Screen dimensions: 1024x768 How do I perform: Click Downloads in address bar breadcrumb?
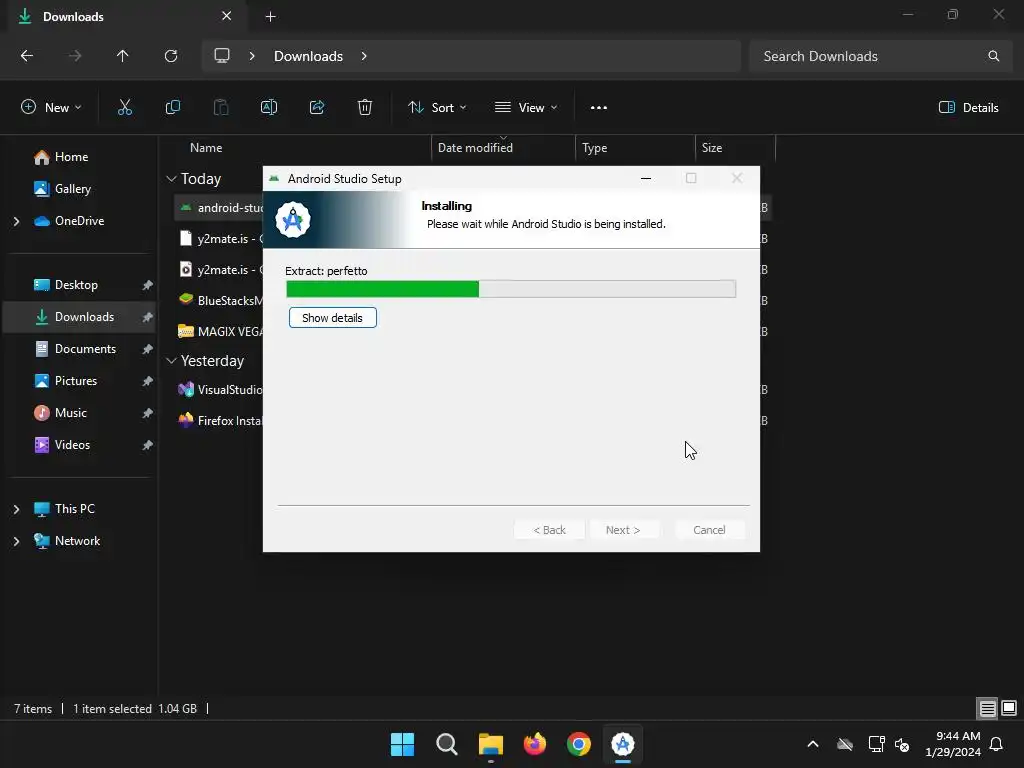308,56
